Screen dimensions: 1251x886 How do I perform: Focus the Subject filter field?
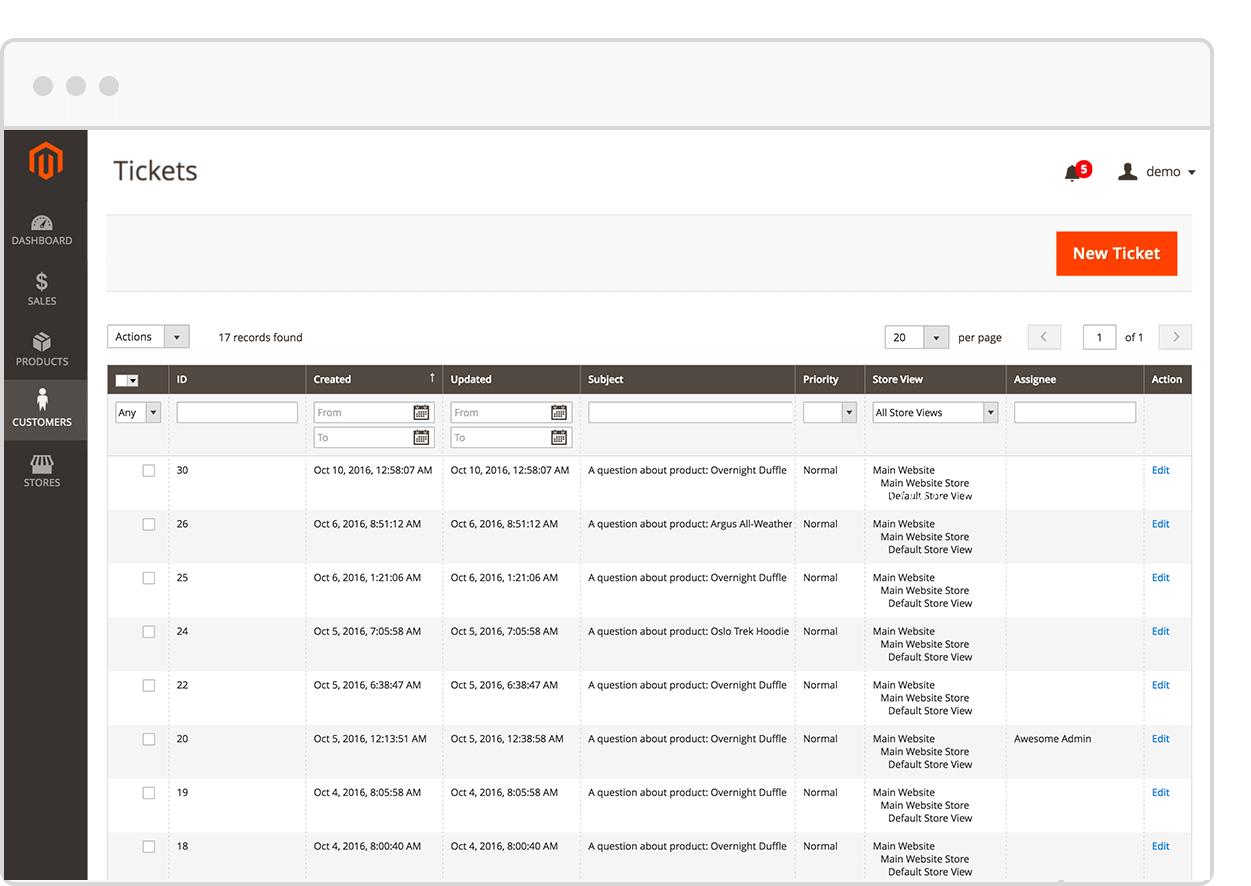[690, 412]
